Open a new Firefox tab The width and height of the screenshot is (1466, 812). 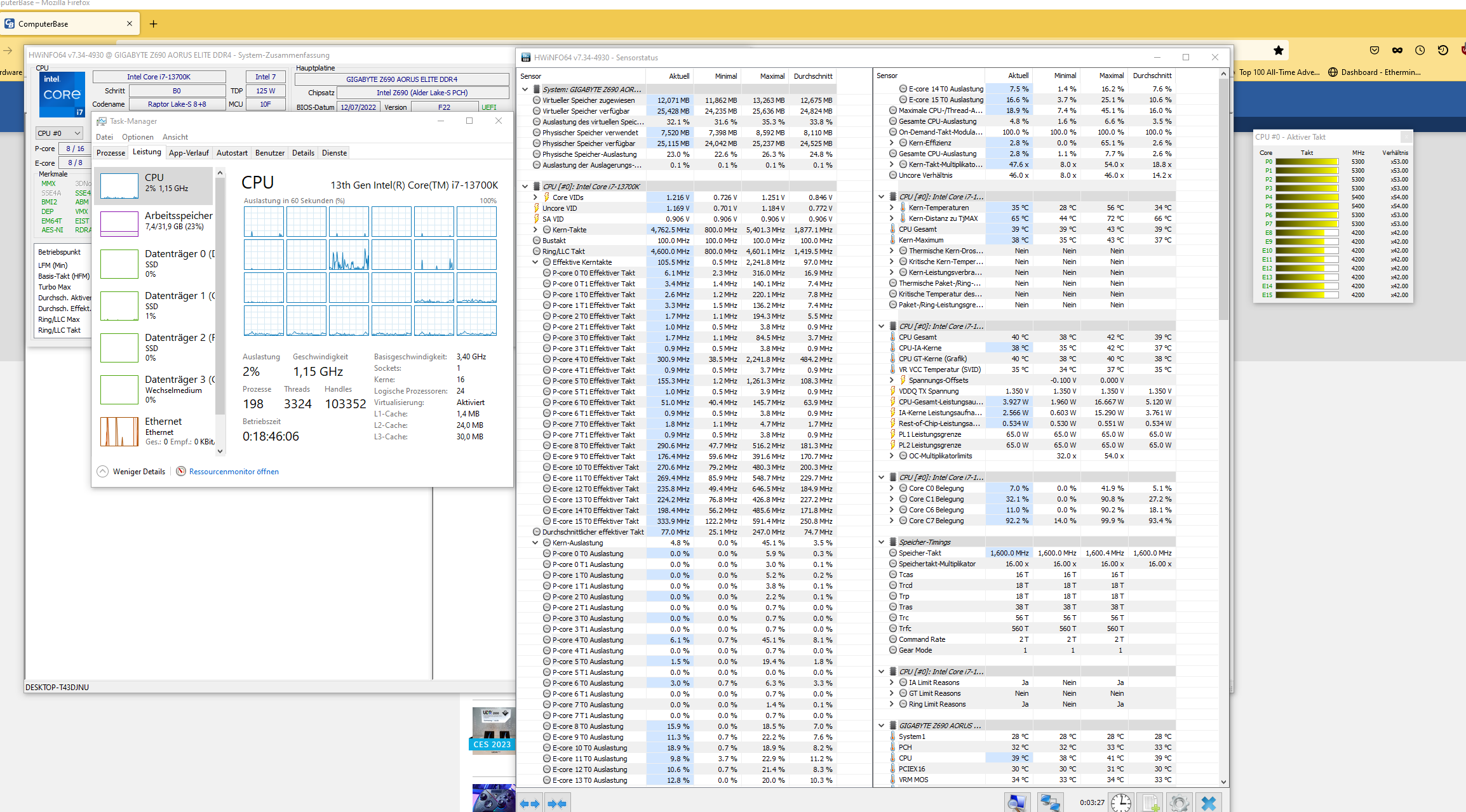coord(153,24)
